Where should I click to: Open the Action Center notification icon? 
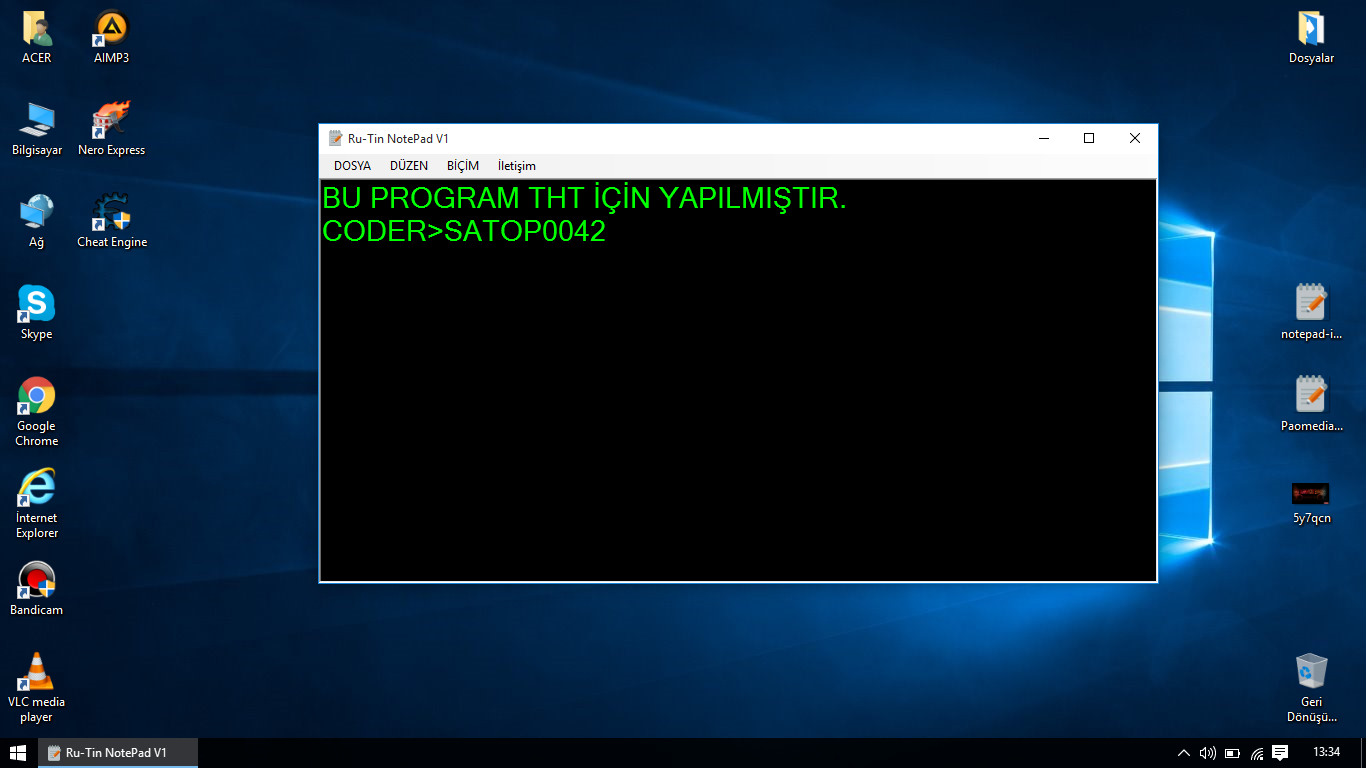pyautogui.click(x=1280, y=753)
